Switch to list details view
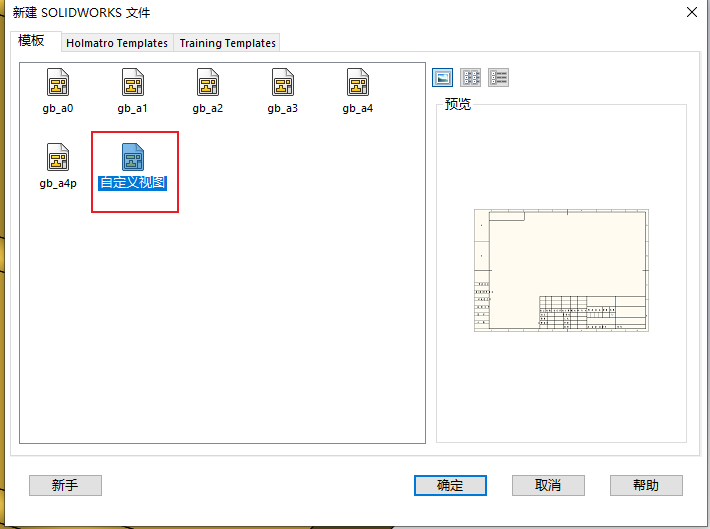Viewport: 710px width, 529px height. coord(499,78)
